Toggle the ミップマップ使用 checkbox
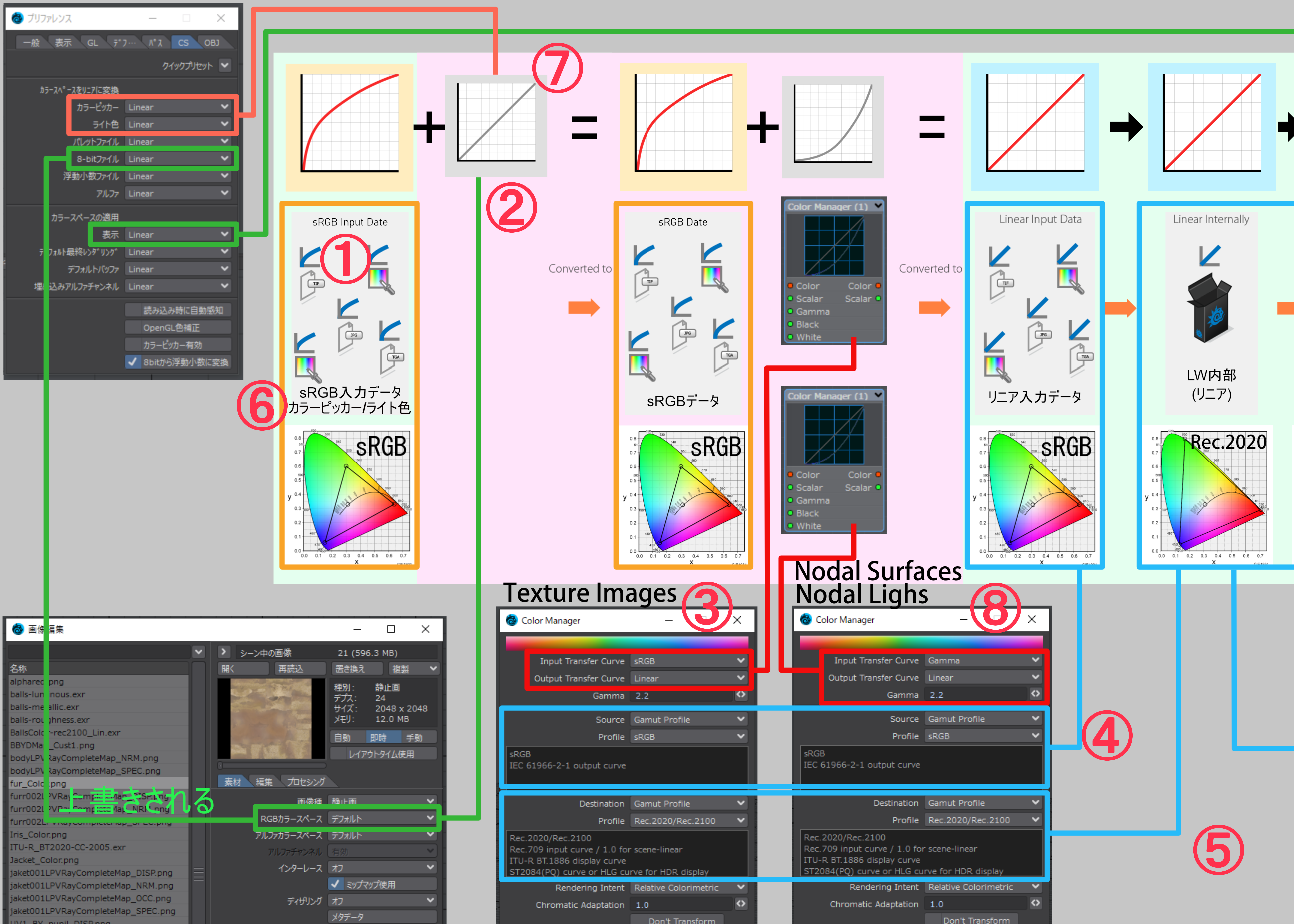The height and width of the screenshot is (924, 1294). [336, 884]
